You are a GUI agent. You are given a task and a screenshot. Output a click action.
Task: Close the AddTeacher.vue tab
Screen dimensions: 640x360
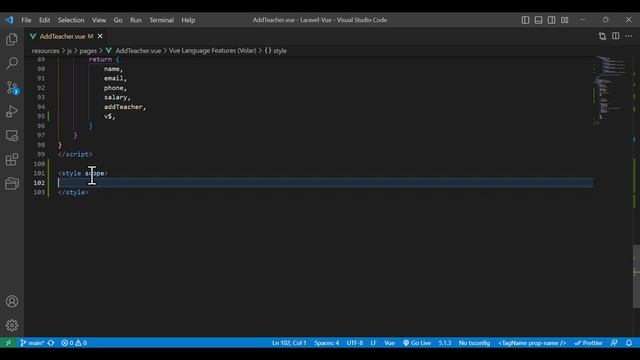pos(100,36)
